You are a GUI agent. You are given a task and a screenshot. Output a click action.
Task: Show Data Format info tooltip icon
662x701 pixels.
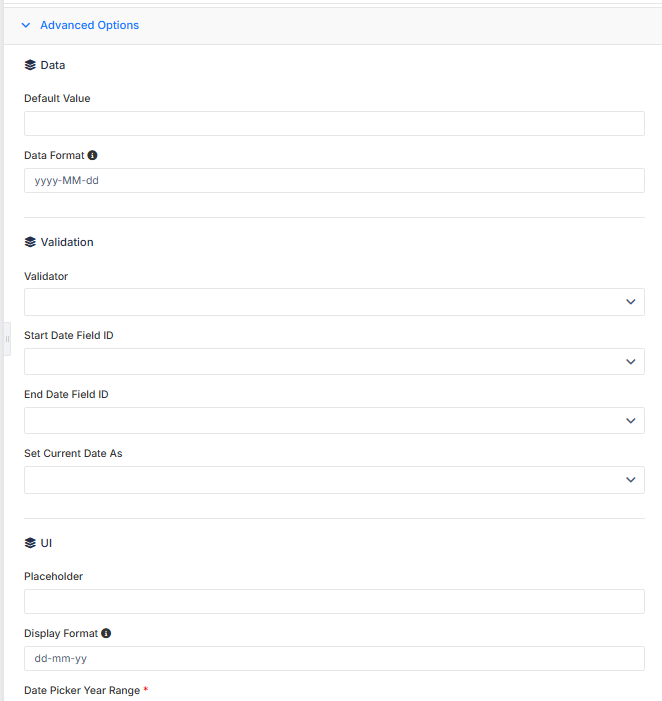coord(93,155)
